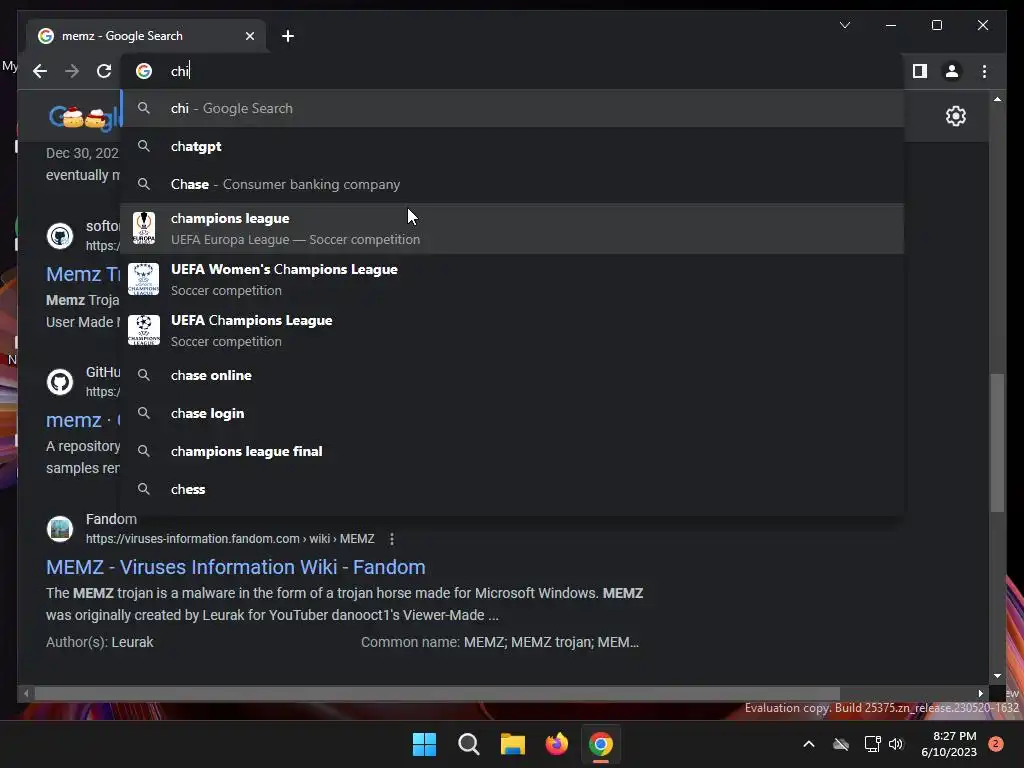
Task: Open the notification badge showing 2
Action: coord(995,744)
